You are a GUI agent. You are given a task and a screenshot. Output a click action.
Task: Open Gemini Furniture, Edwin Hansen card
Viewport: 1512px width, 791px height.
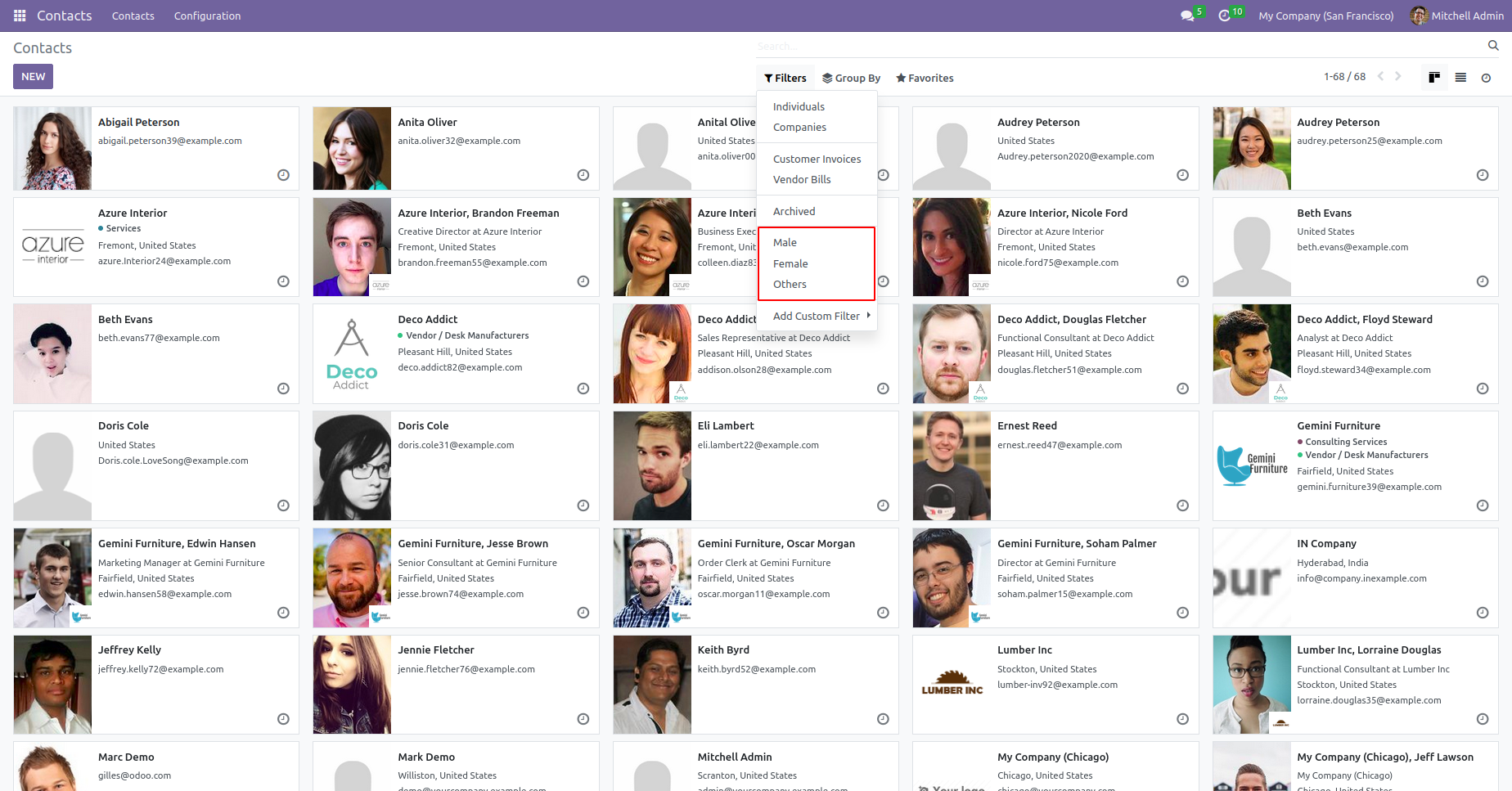point(156,578)
